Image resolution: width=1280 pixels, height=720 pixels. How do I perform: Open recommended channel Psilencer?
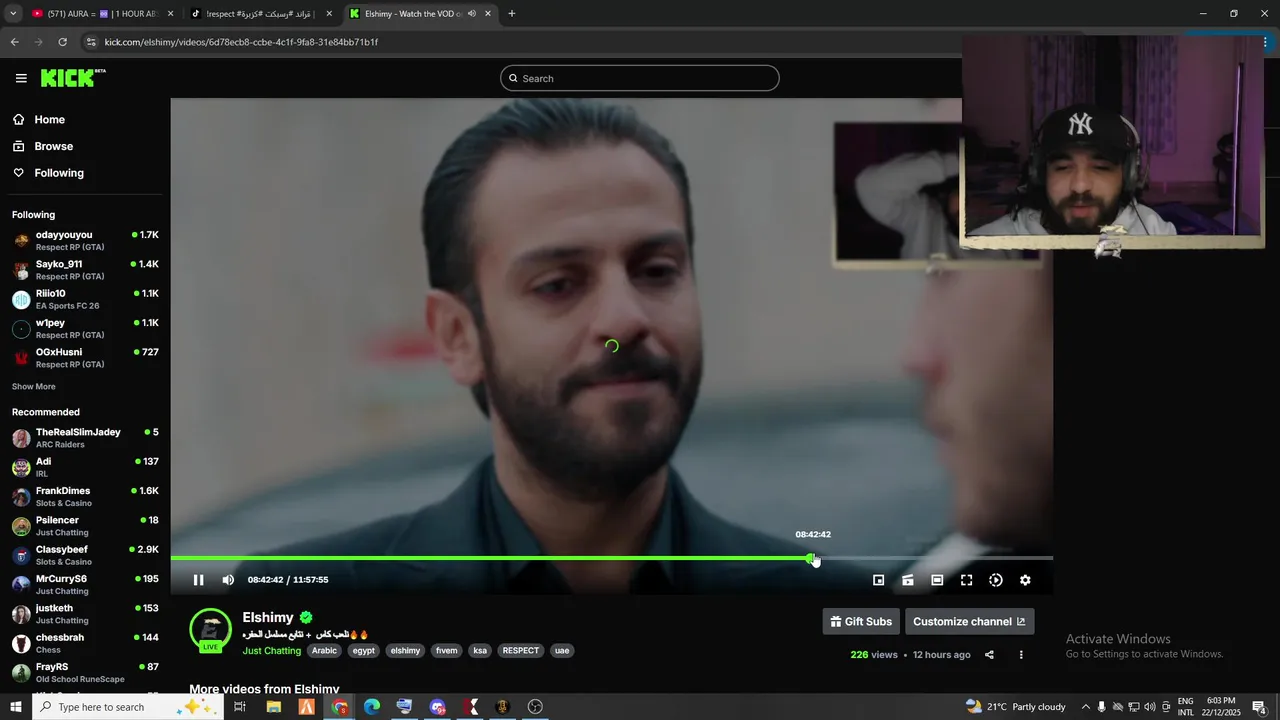[x=85, y=526]
